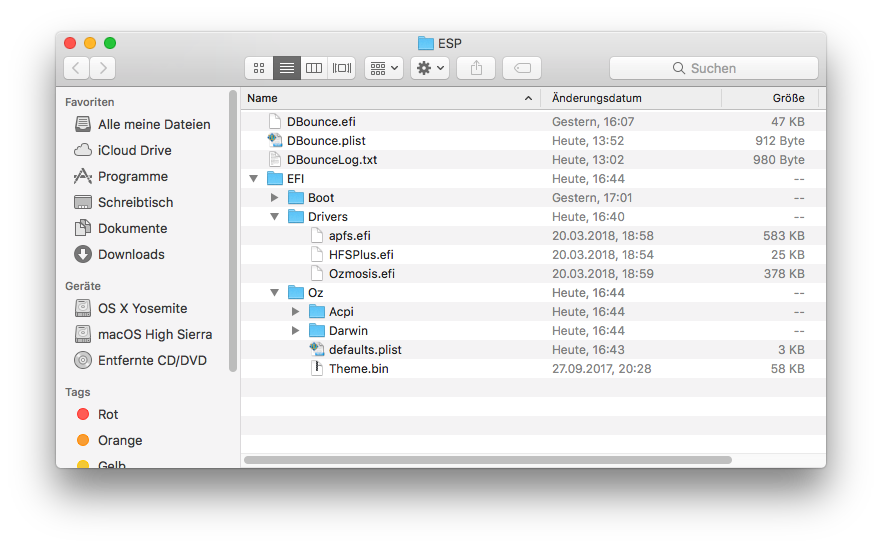Go forward with the right arrow
The width and height of the screenshot is (882, 548).
103,68
